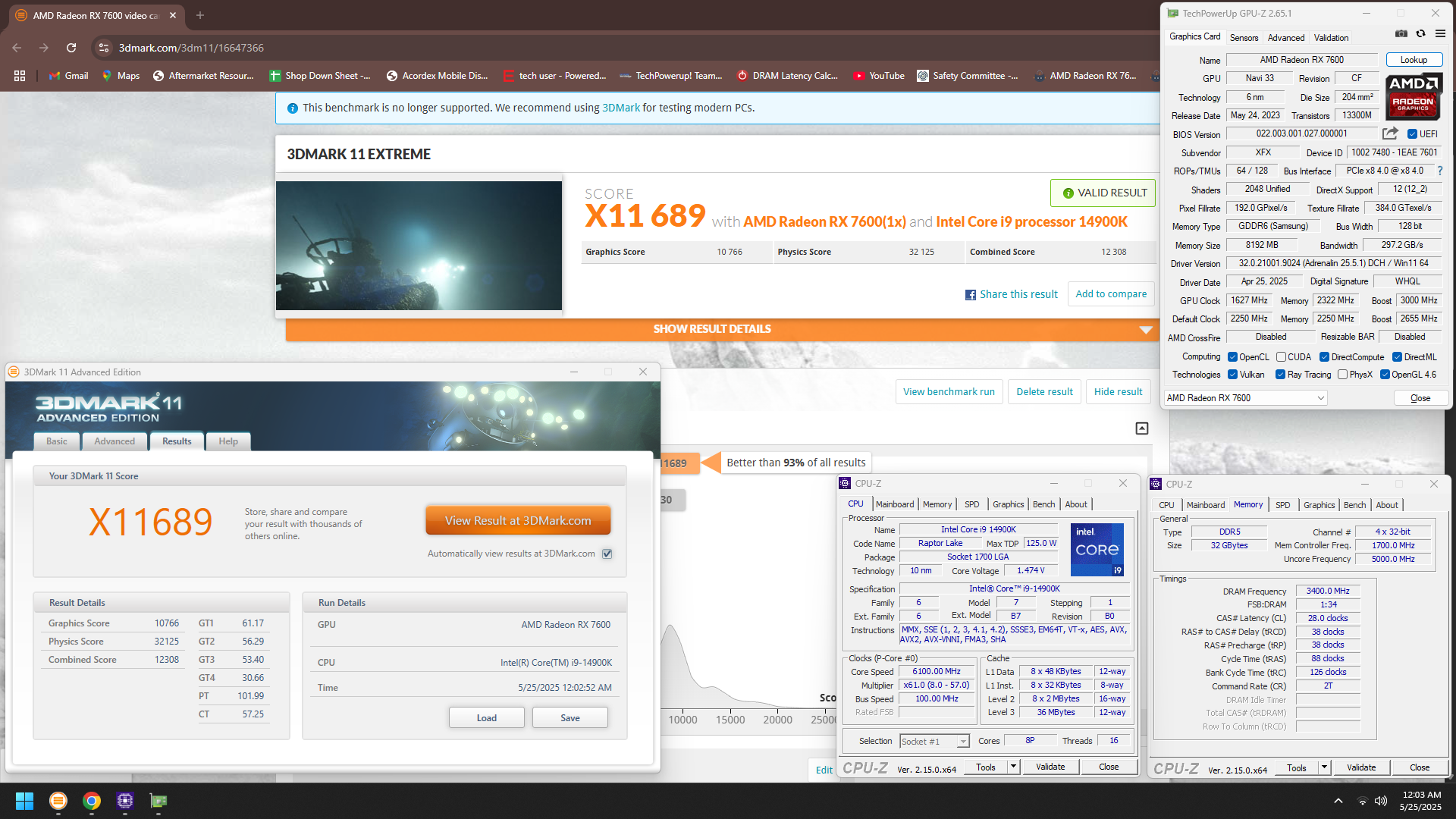
Task: Toggle Ray Tracing checkbox
Action: (1280, 375)
